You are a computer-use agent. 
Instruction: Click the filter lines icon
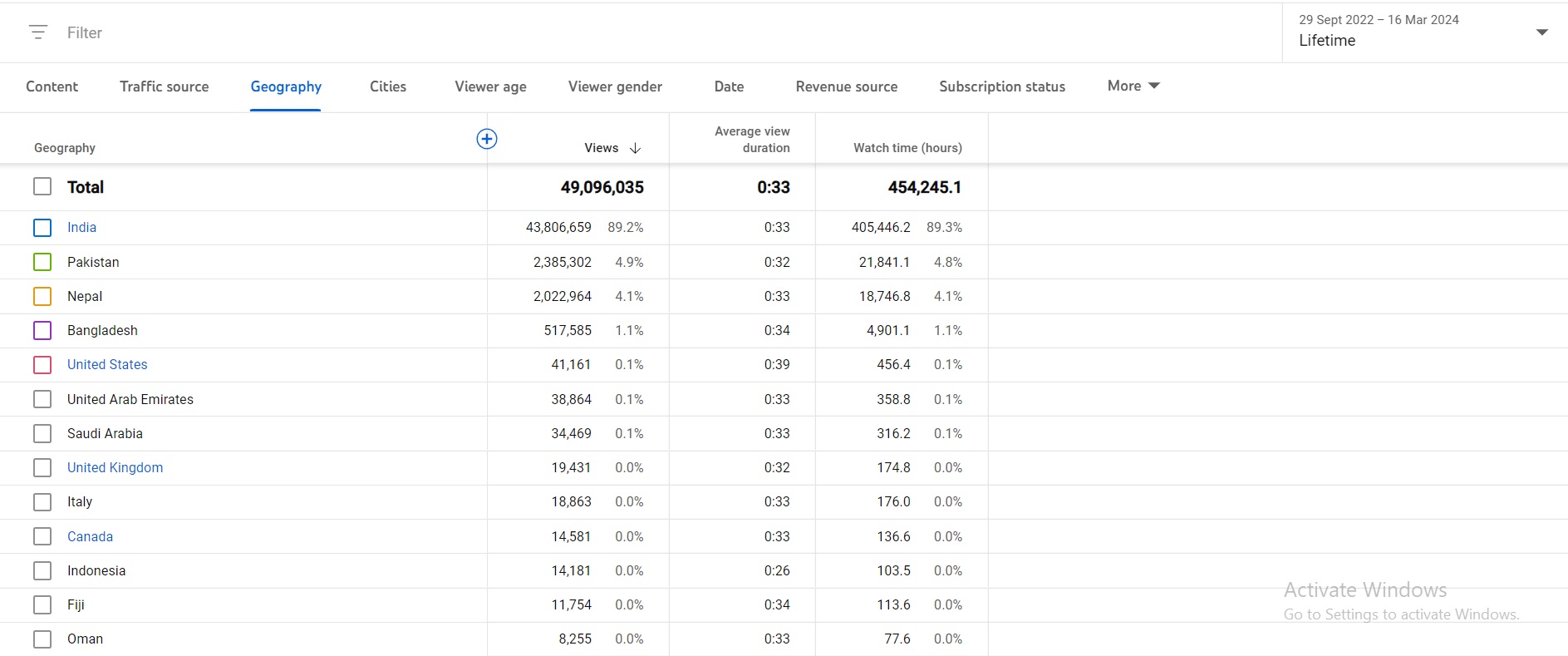coord(38,32)
